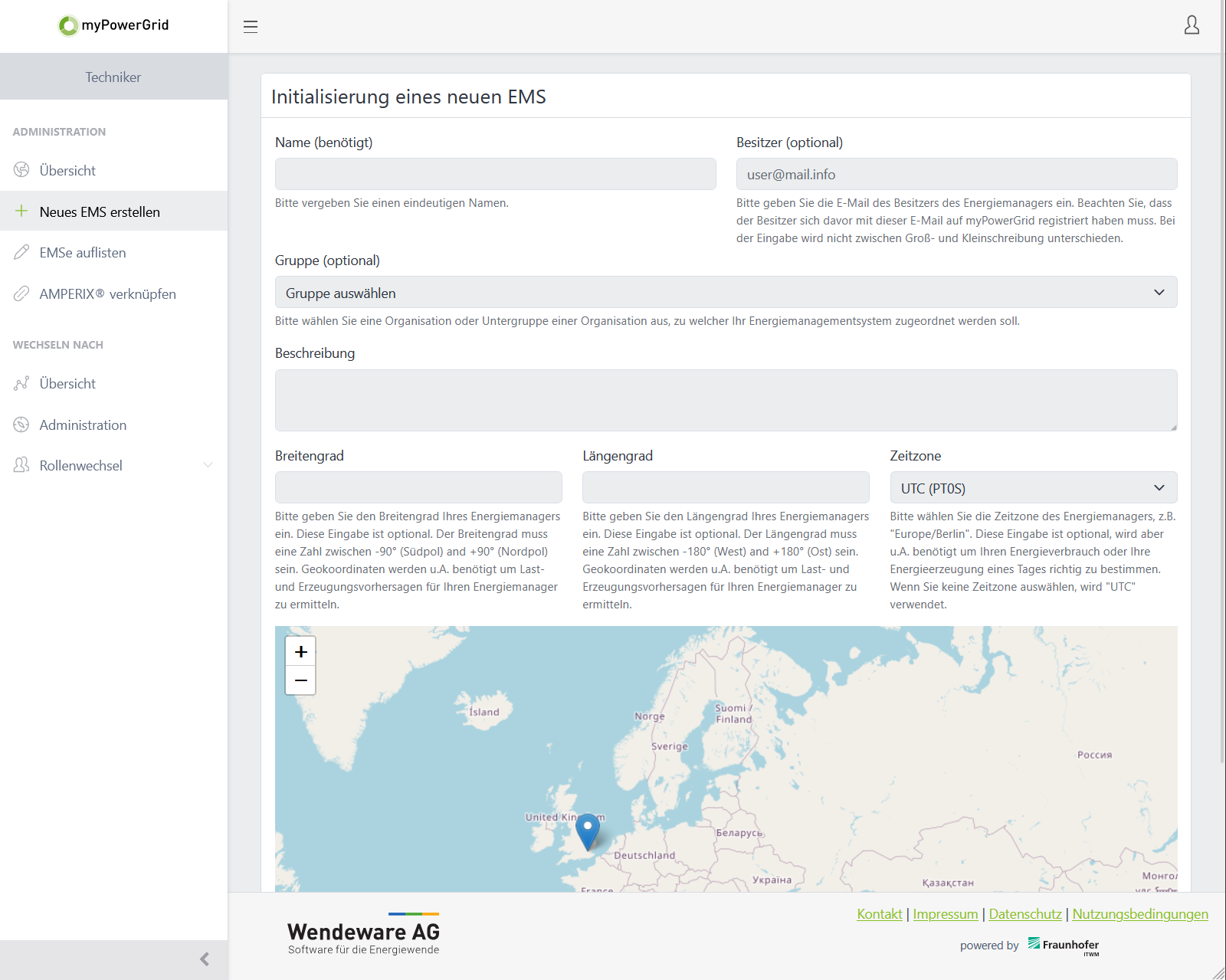Click into the Name input field
Screen dimensions: 1226x980
[x=495, y=175]
